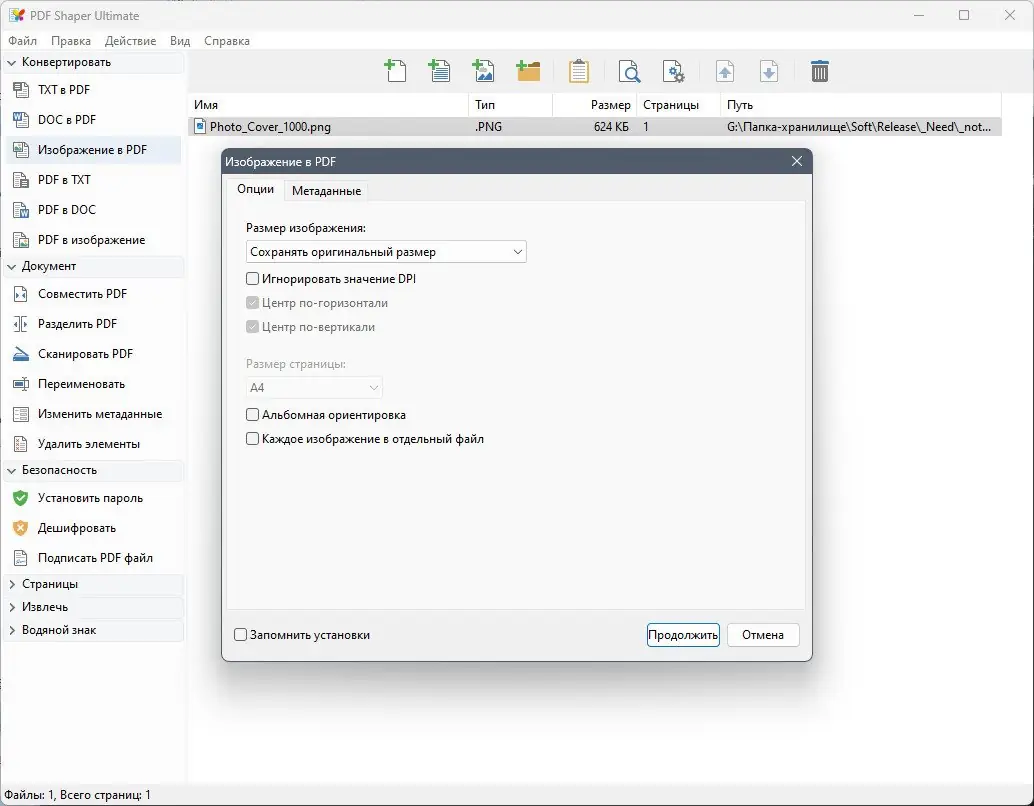Check Альбомная ориентировка option
Screen dimensions: 1034x806
[252, 415]
